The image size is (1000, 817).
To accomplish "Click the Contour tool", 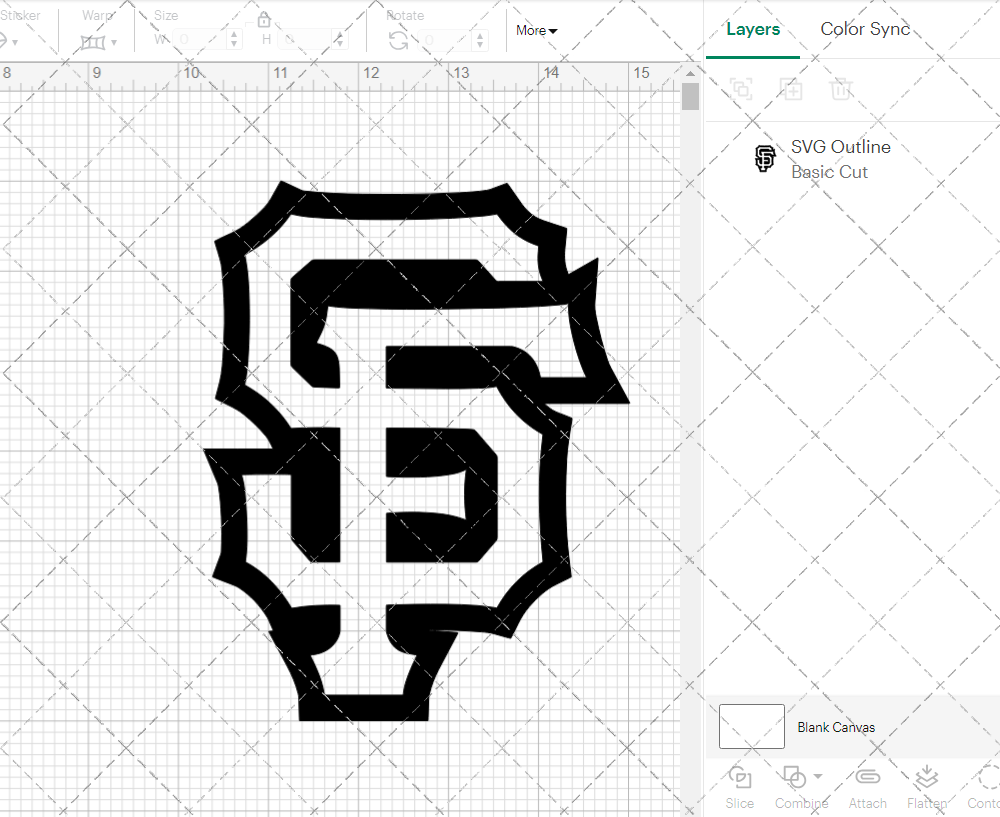I will tap(985, 788).
